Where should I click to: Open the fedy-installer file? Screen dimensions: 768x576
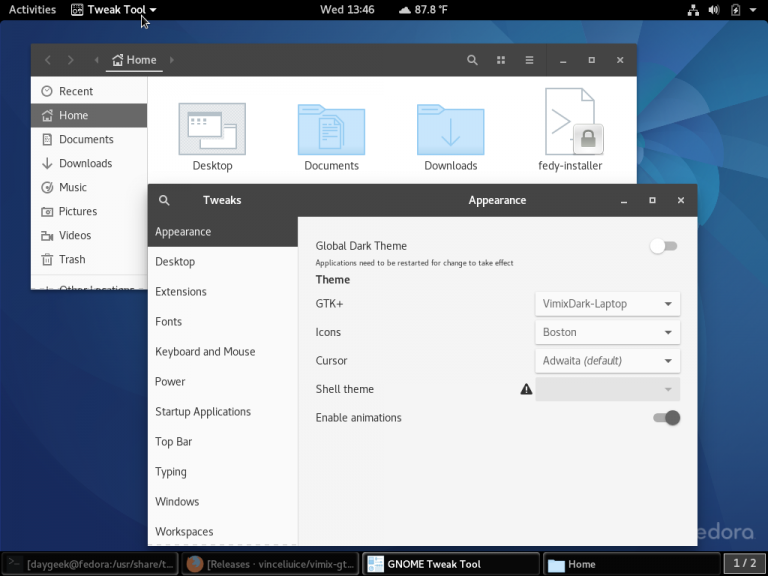(570, 125)
